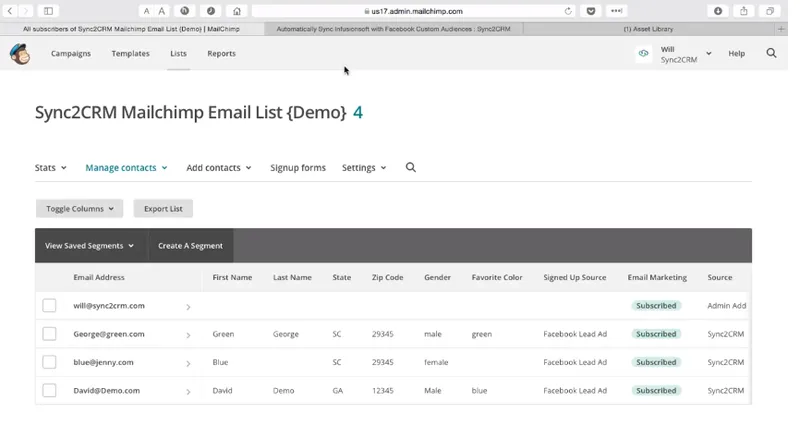Expand the will@sync2crm.com row chevron
800x425 pixels.
pyautogui.click(x=188, y=307)
